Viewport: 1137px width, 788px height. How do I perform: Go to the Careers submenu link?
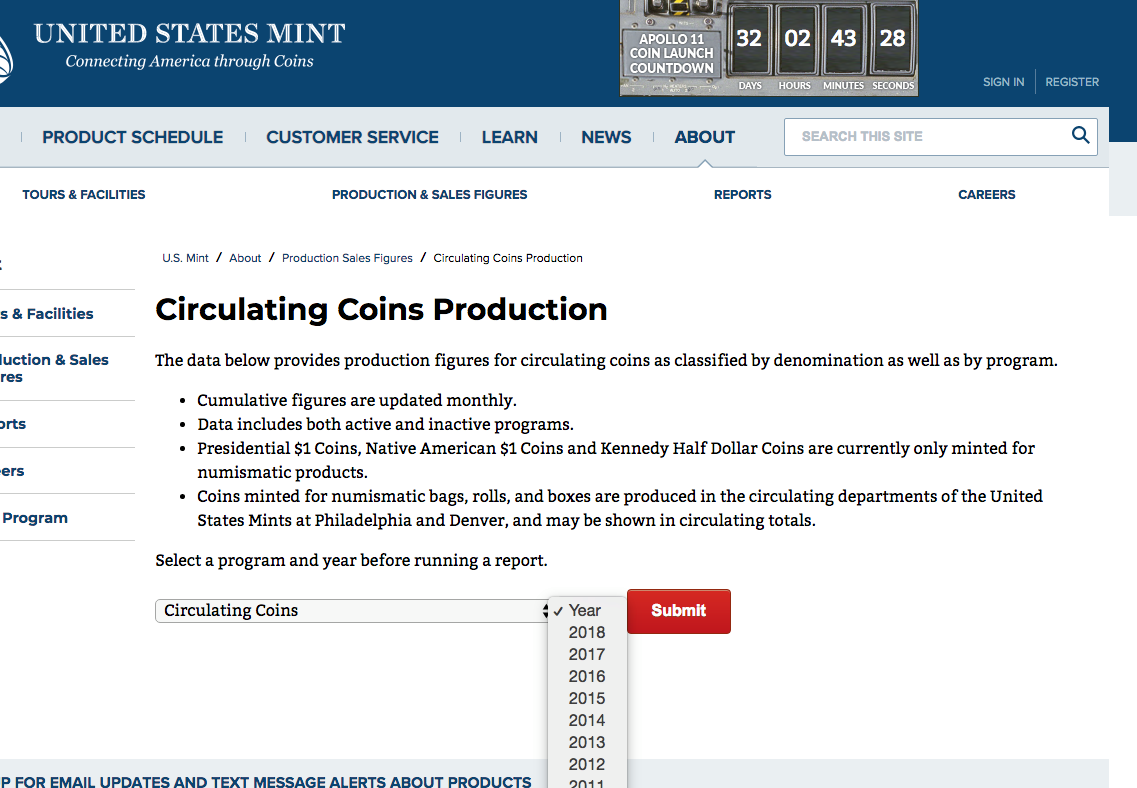pos(986,195)
